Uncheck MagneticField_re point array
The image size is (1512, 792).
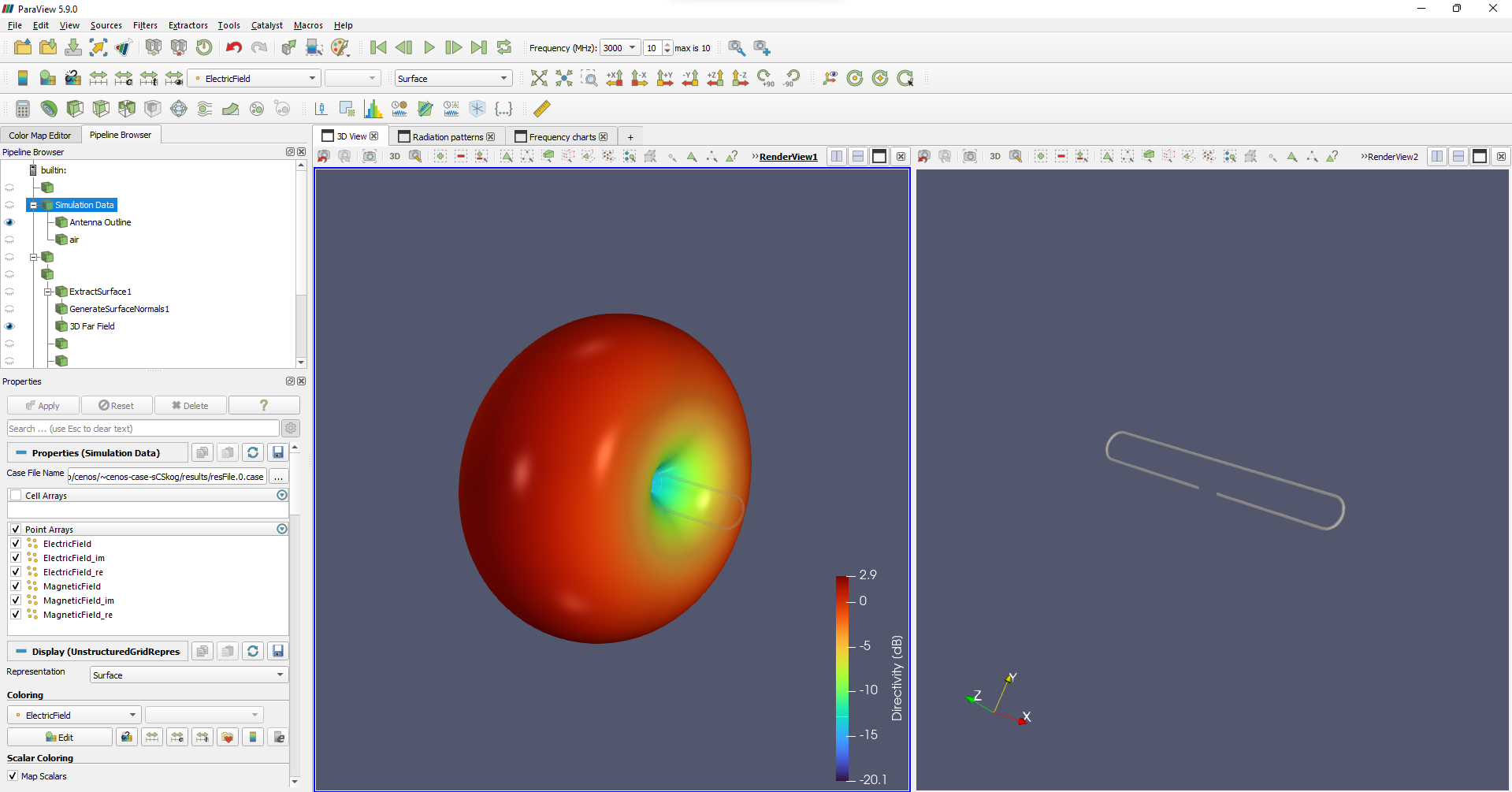pos(16,615)
